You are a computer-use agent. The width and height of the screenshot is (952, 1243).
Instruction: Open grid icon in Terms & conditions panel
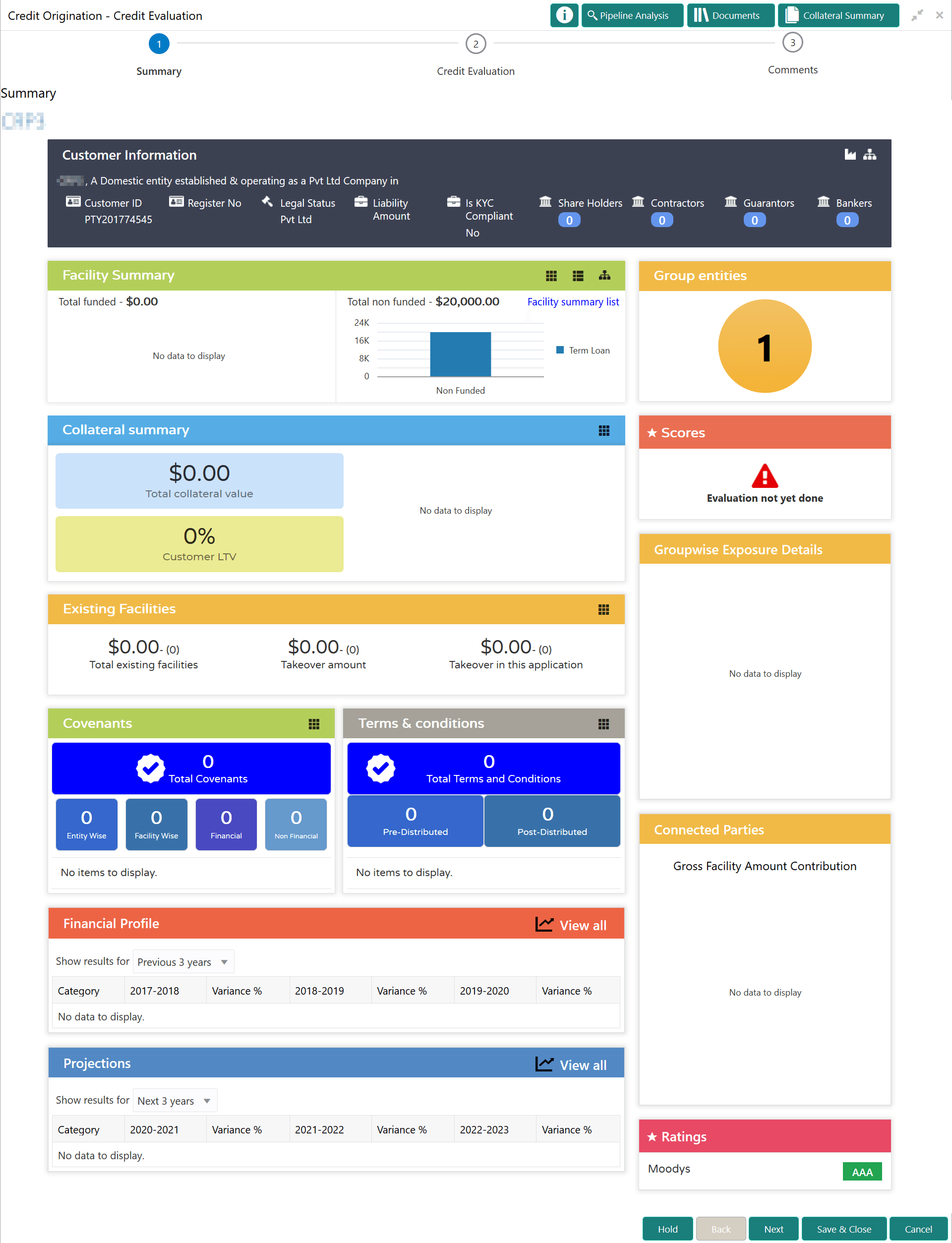[x=603, y=724]
